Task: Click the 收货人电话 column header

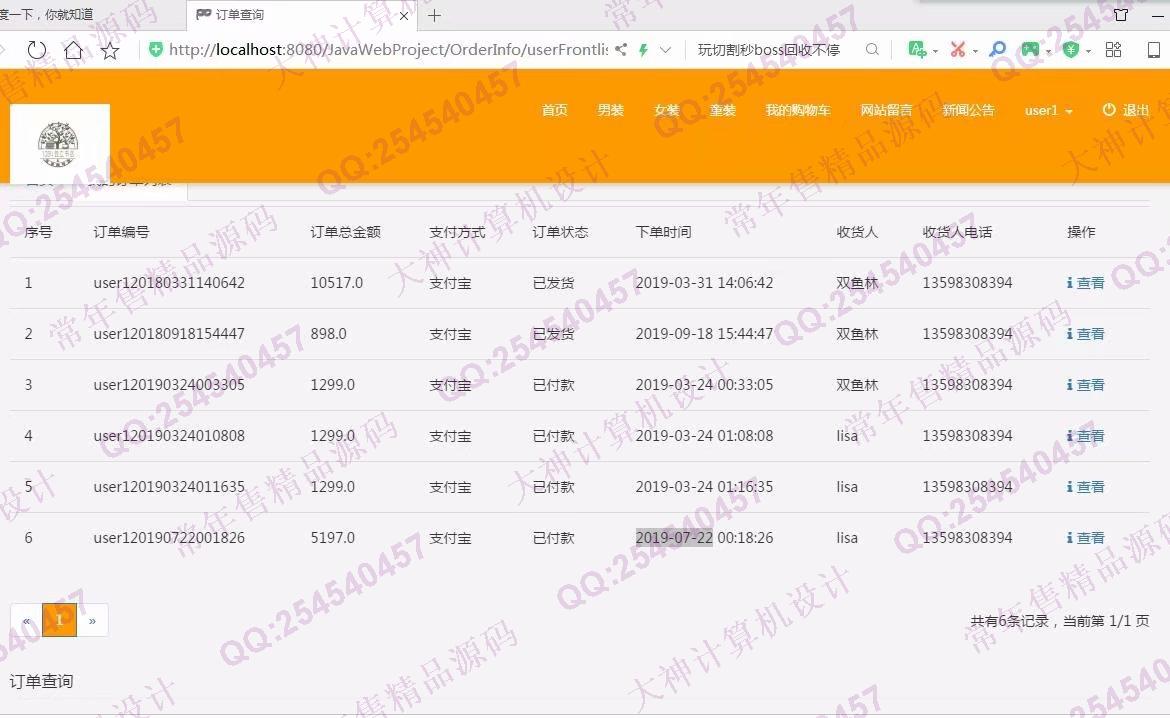Action: [x=957, y=232]
